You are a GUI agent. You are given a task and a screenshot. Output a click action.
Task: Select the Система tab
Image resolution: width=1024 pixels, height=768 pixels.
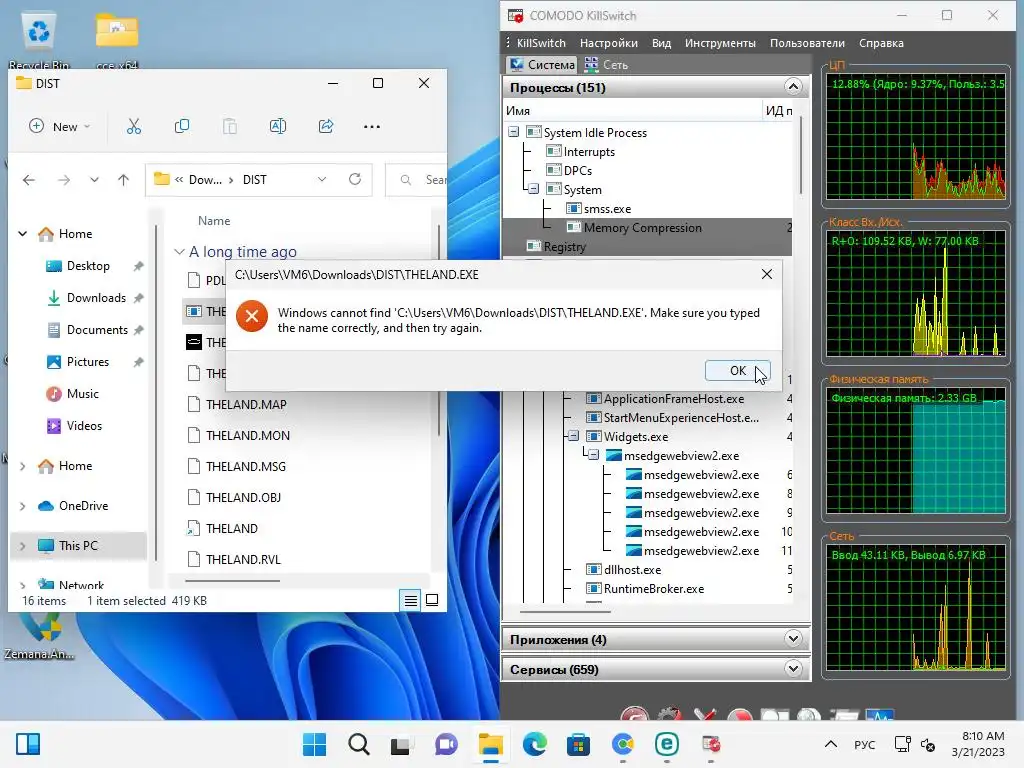(542, 65)
